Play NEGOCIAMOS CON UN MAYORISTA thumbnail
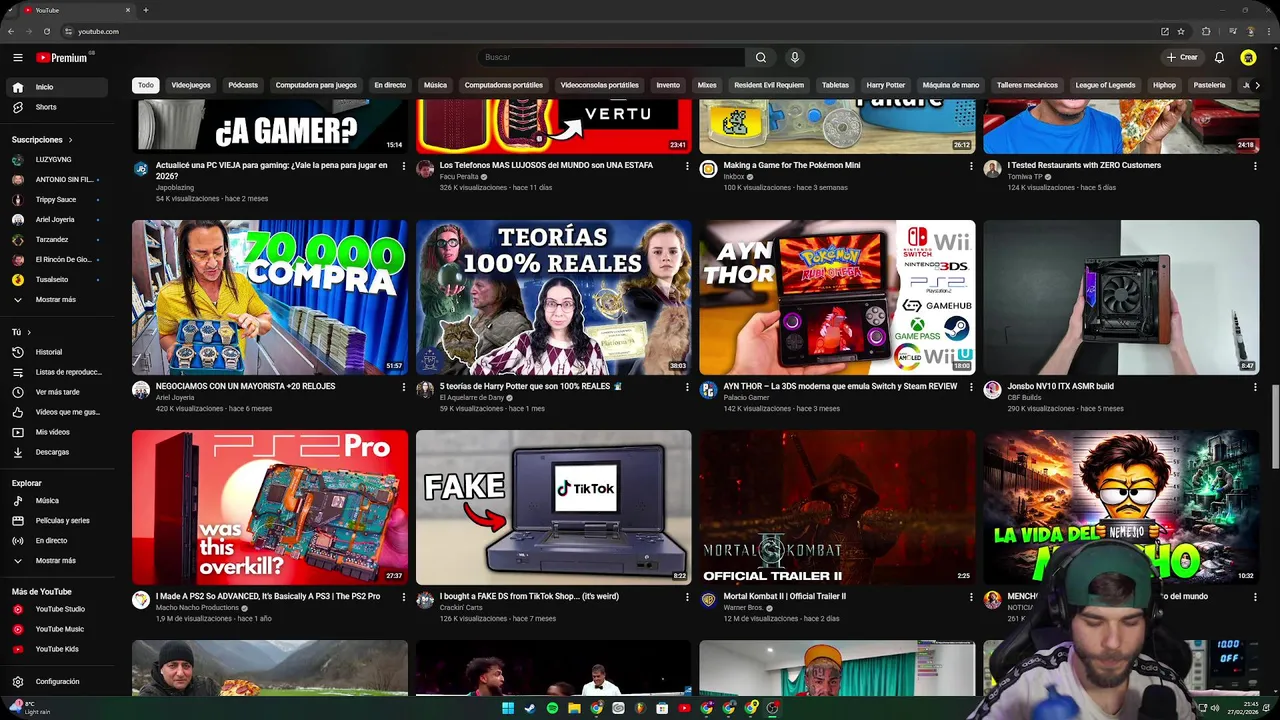 (x=270, y=298)
